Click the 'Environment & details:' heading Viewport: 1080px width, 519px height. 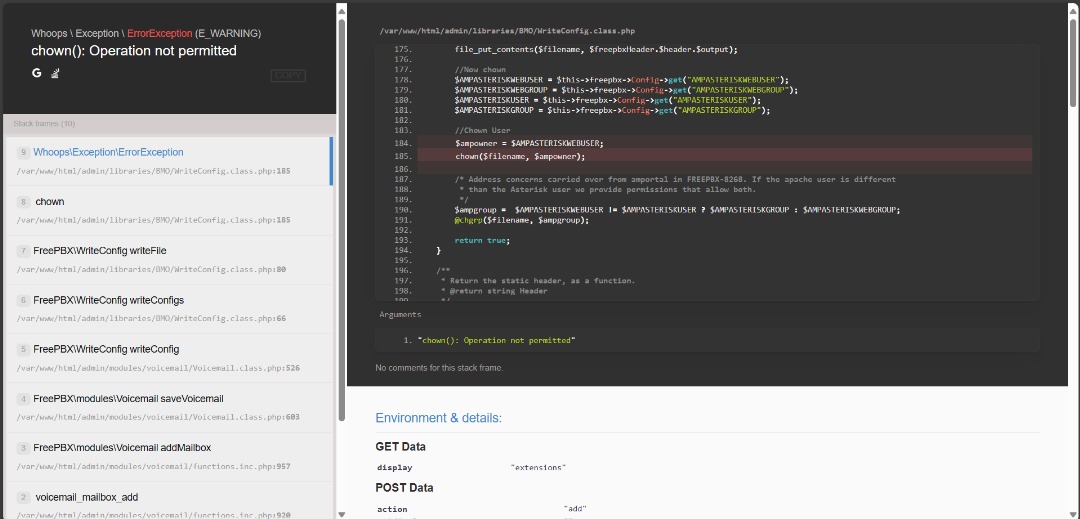tap(438, 419)
